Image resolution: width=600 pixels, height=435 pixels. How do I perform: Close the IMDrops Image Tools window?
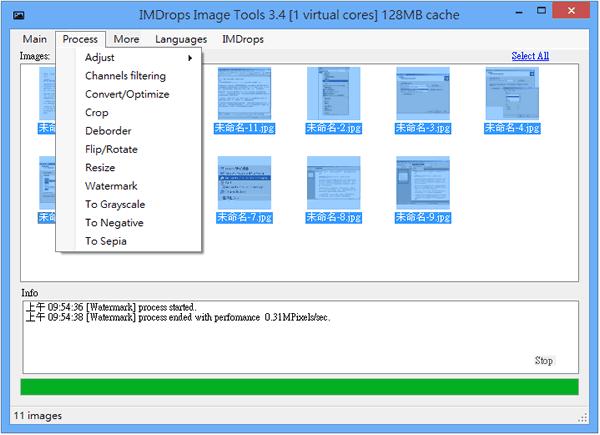click(x=571, y=11)
